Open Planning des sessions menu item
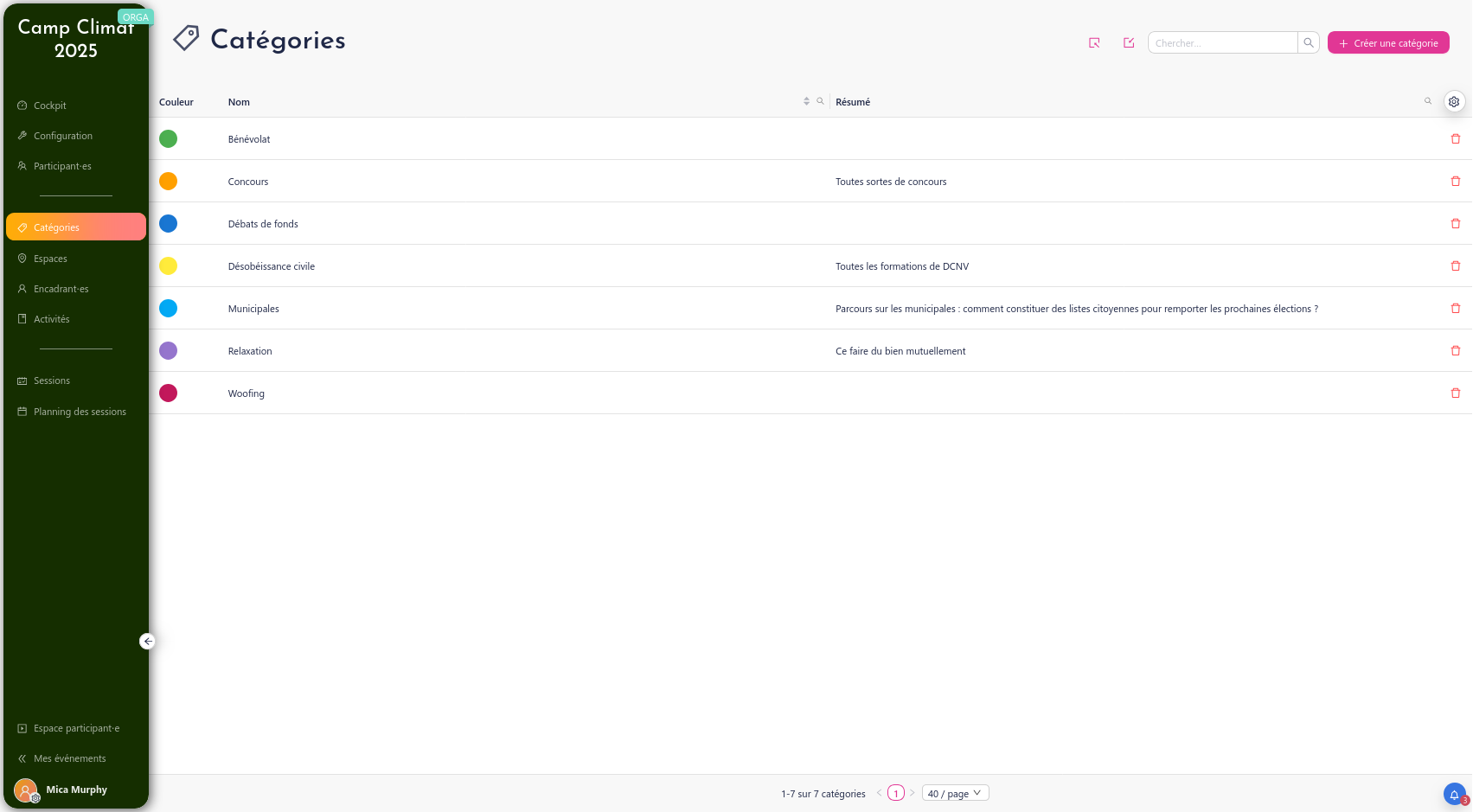Image resolution: width=1473 pixels, height=812 pixels. [x=80, y=412]
